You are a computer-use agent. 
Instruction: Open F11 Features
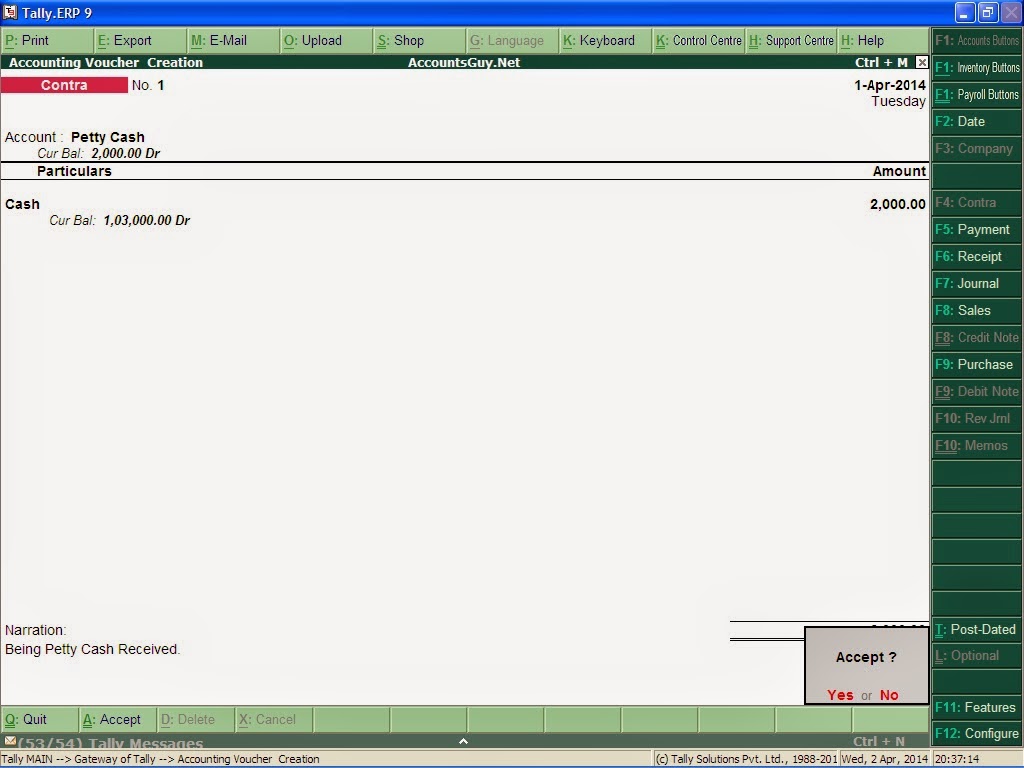[976, 707]
